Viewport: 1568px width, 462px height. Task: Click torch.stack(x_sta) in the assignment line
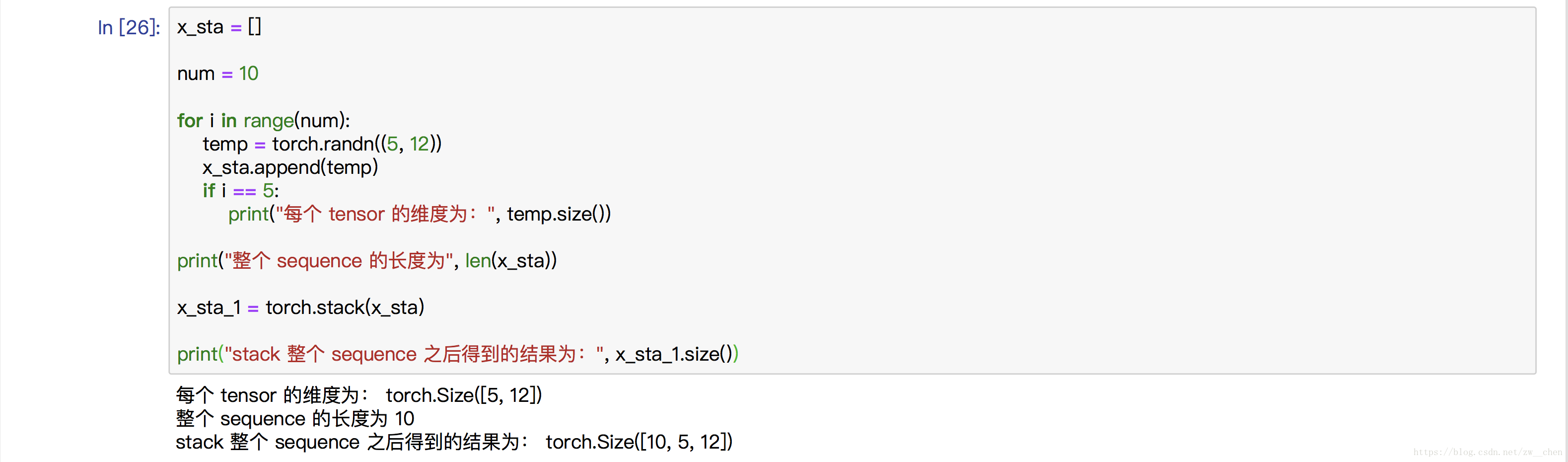pyautogui.click(x=345, y=308)
